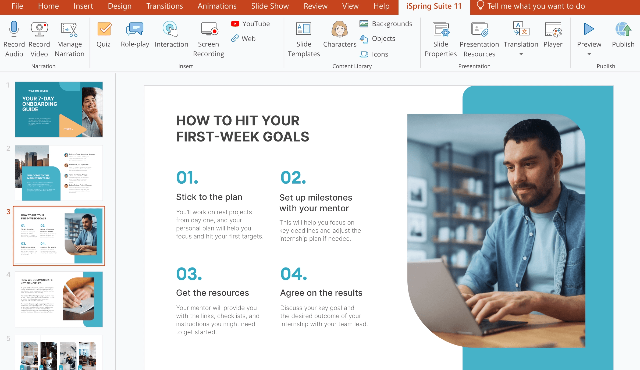Publish the presentation
The height and width of the screenshot is (370, 640).
623,35
